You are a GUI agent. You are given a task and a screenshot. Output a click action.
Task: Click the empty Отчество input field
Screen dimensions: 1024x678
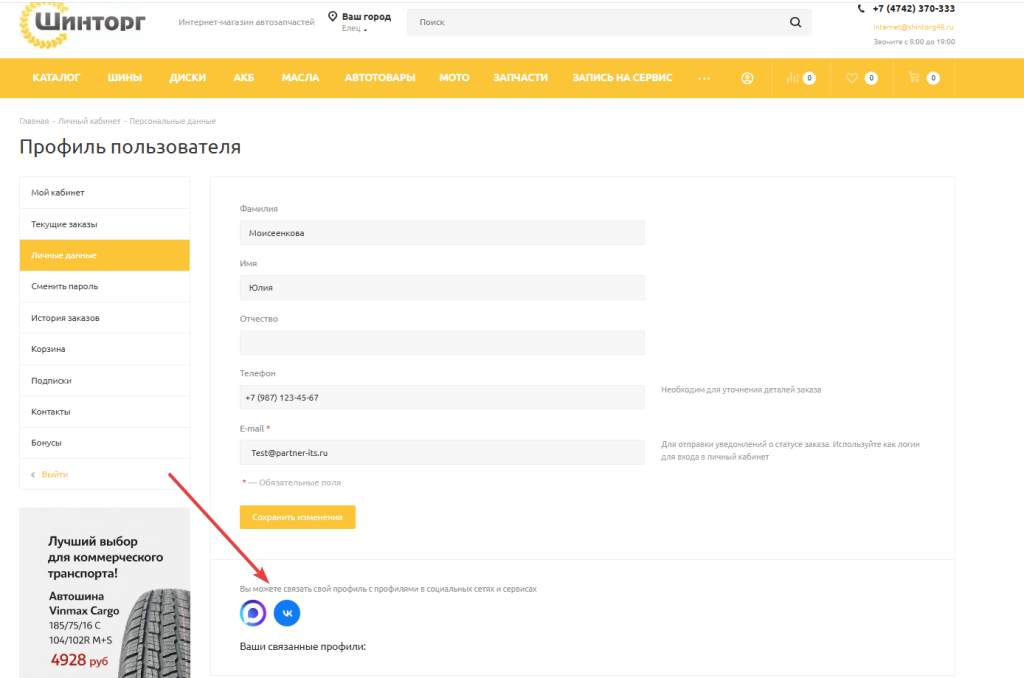(x=442, y=342)
